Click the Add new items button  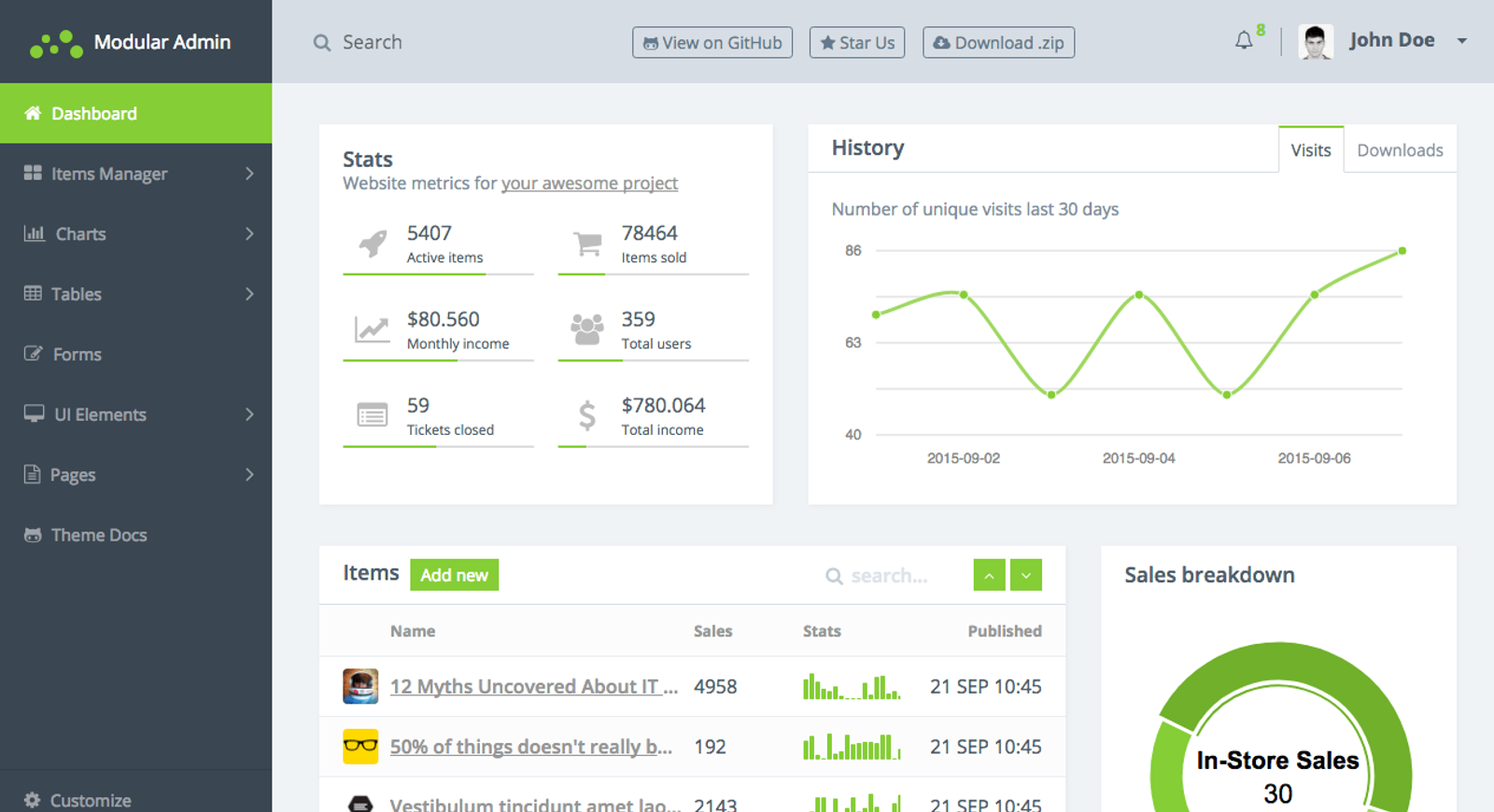coord(454,575)
